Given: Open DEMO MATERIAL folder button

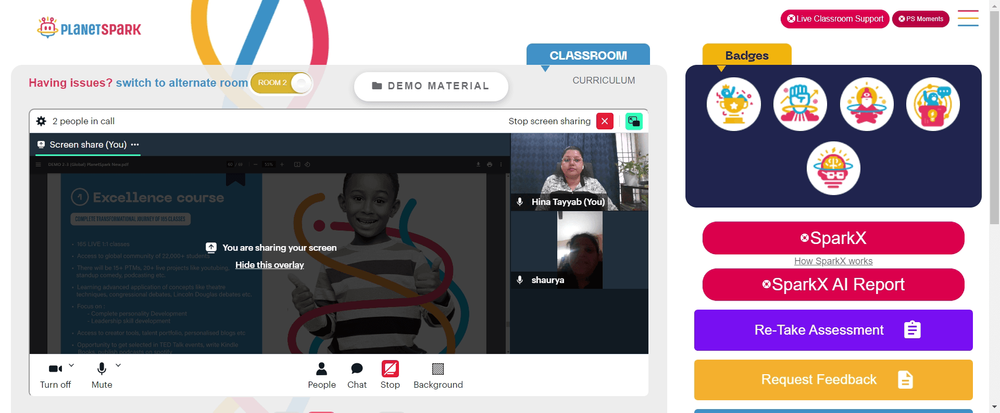Looking at the screenshot, I should pos(431,86).
